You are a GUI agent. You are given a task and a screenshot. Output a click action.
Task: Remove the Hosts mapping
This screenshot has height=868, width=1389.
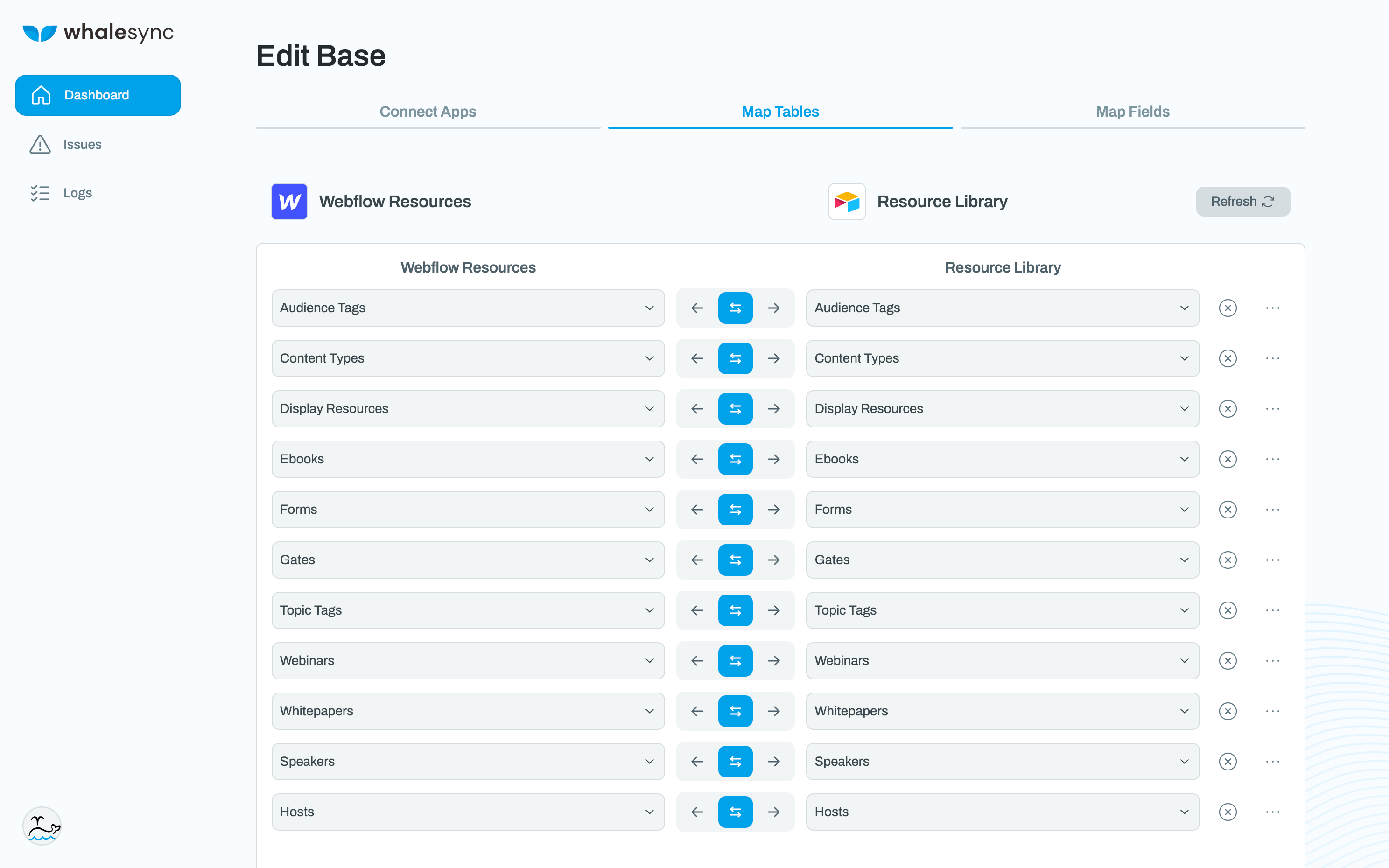1228,812
